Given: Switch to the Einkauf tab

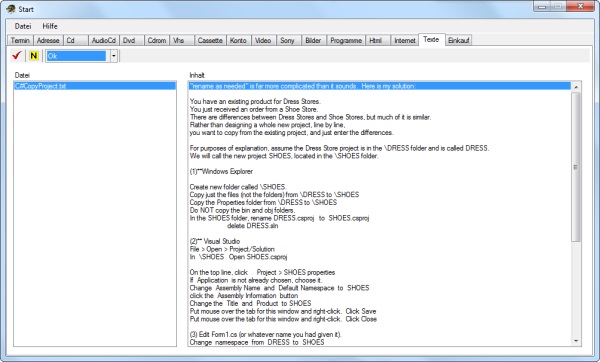Looking at the screenshot, I should pyautogui.click(x=458, y=40).
